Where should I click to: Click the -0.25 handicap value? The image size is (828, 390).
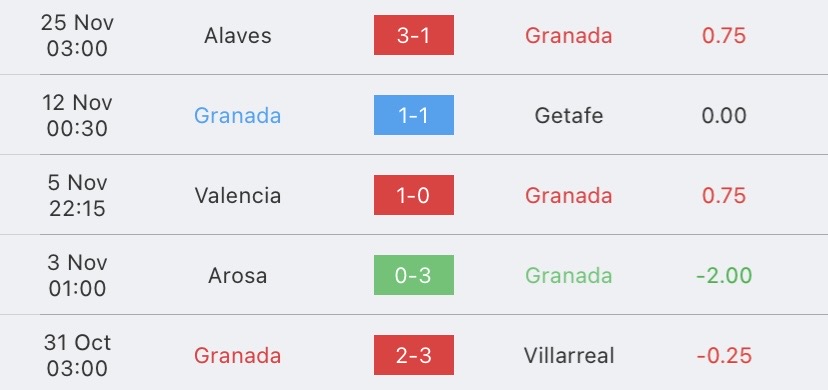tap(724, 355)
